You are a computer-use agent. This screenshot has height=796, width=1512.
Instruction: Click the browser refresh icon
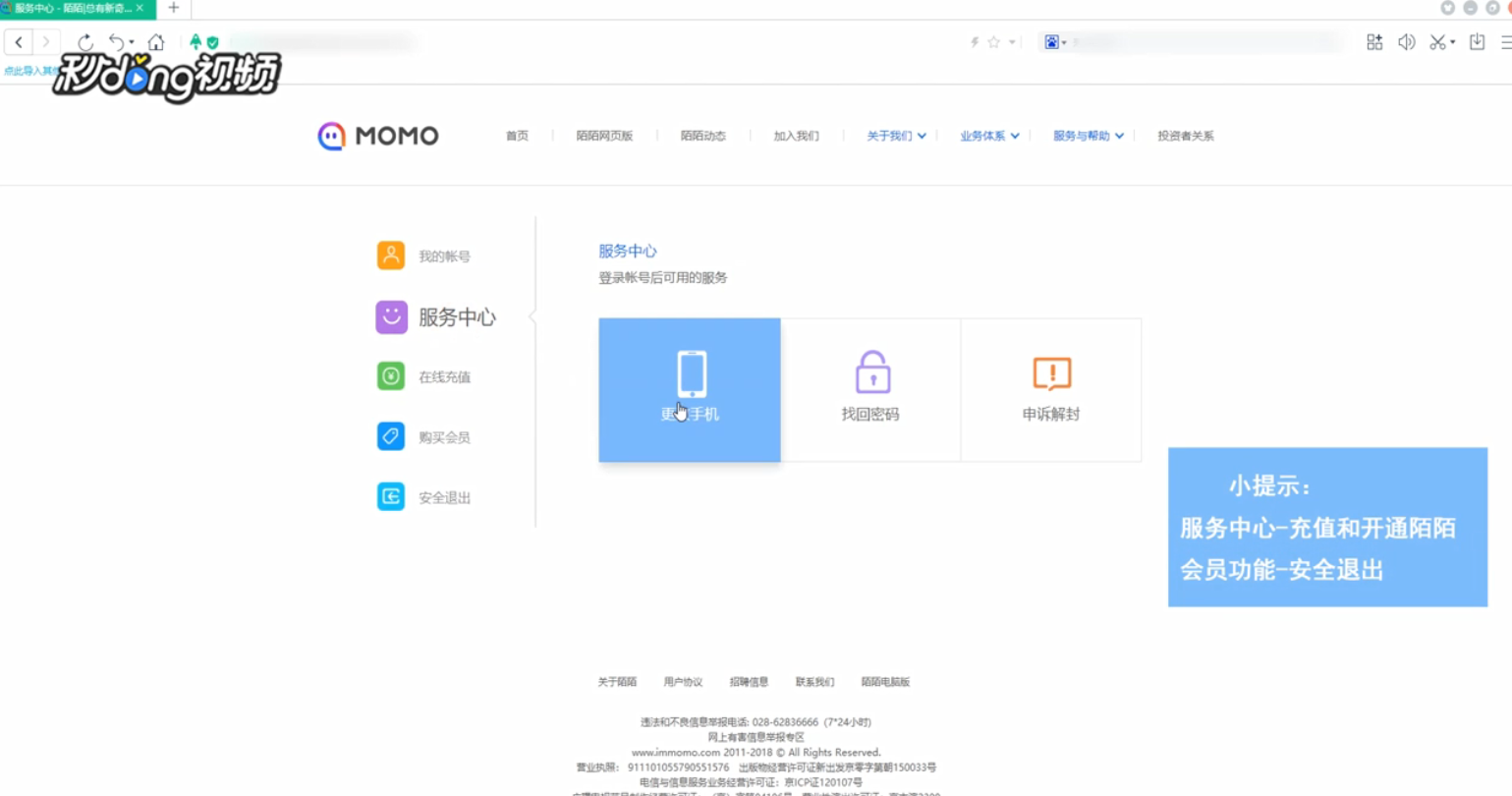[x=86, y=42]
